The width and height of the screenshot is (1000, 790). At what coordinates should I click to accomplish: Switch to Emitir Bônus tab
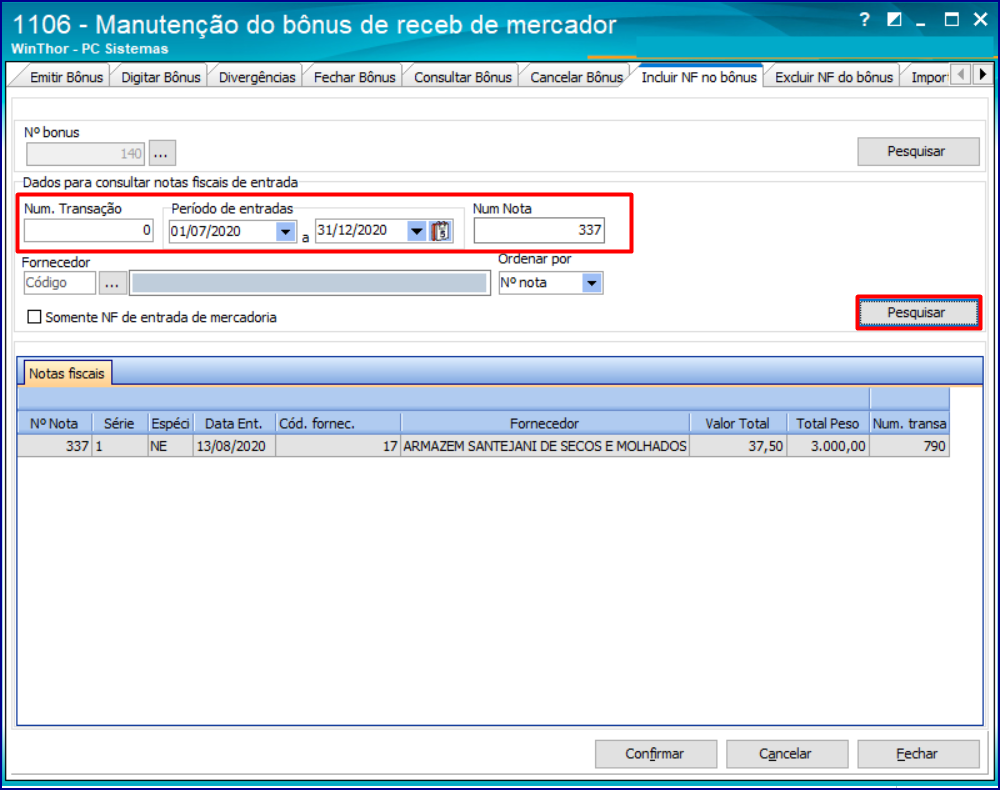(66, 77)
